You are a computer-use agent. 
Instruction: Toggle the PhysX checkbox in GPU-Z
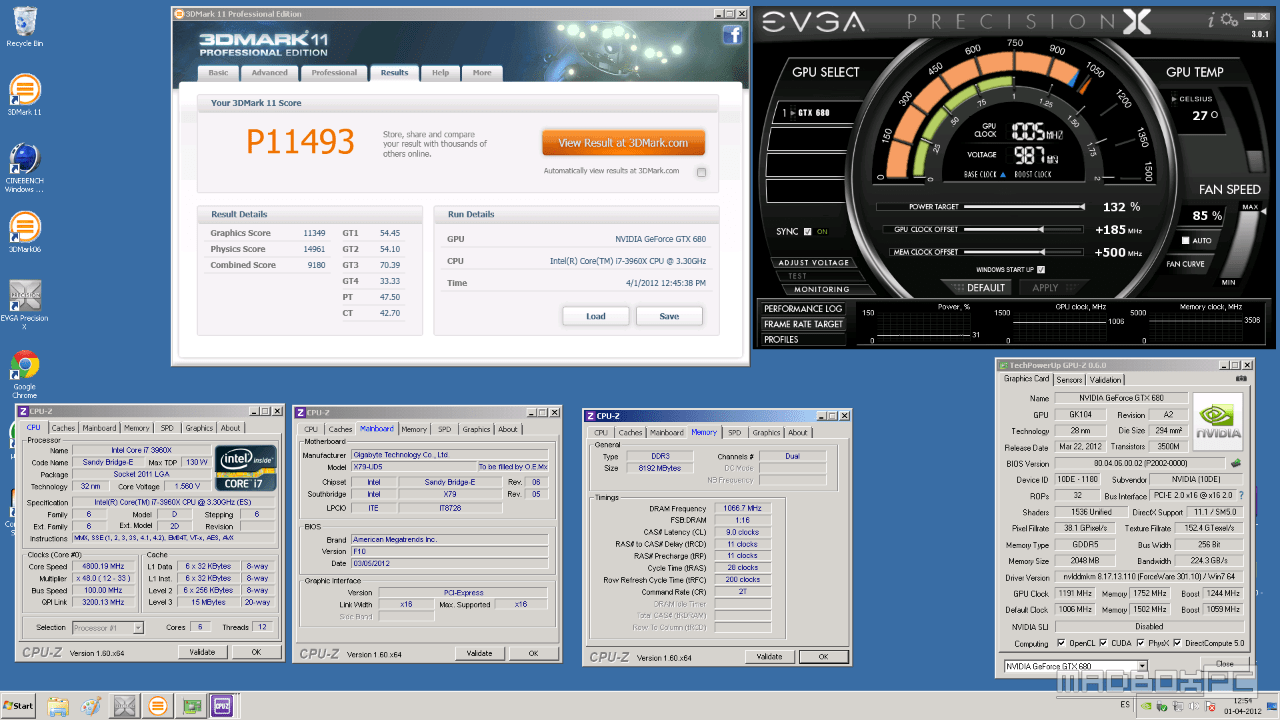1142,643
